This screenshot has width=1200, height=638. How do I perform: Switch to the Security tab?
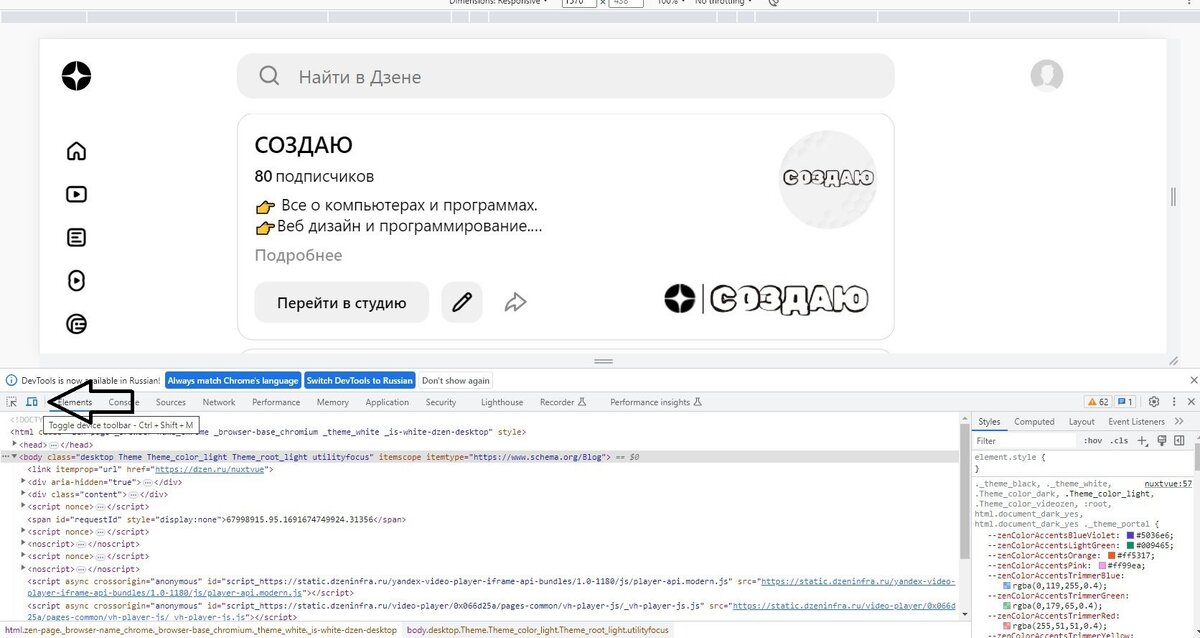[441, 402]
